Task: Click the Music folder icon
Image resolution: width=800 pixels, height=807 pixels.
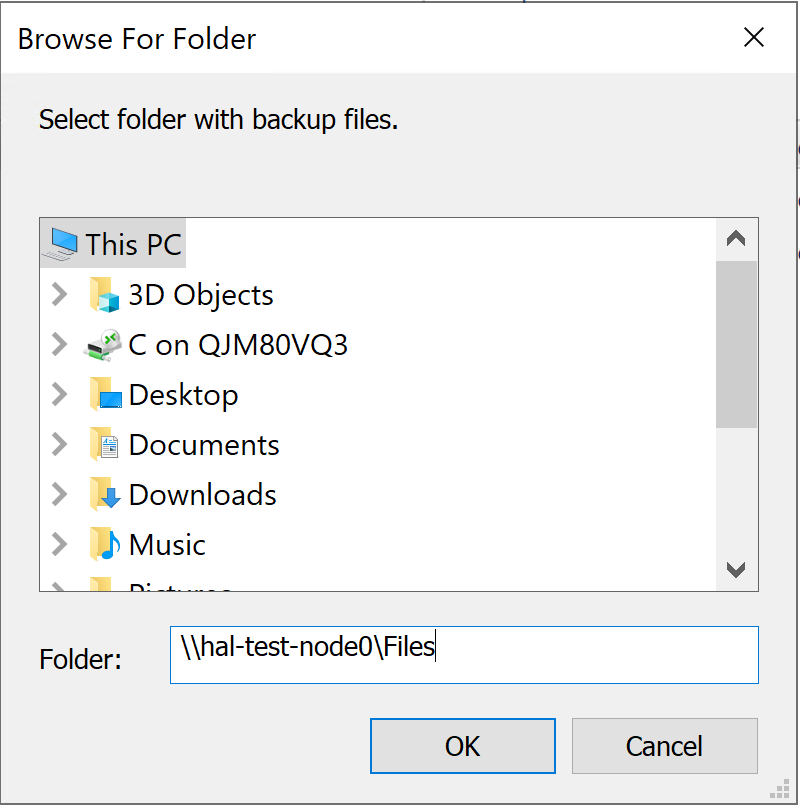Action: [x=106, y=545]
